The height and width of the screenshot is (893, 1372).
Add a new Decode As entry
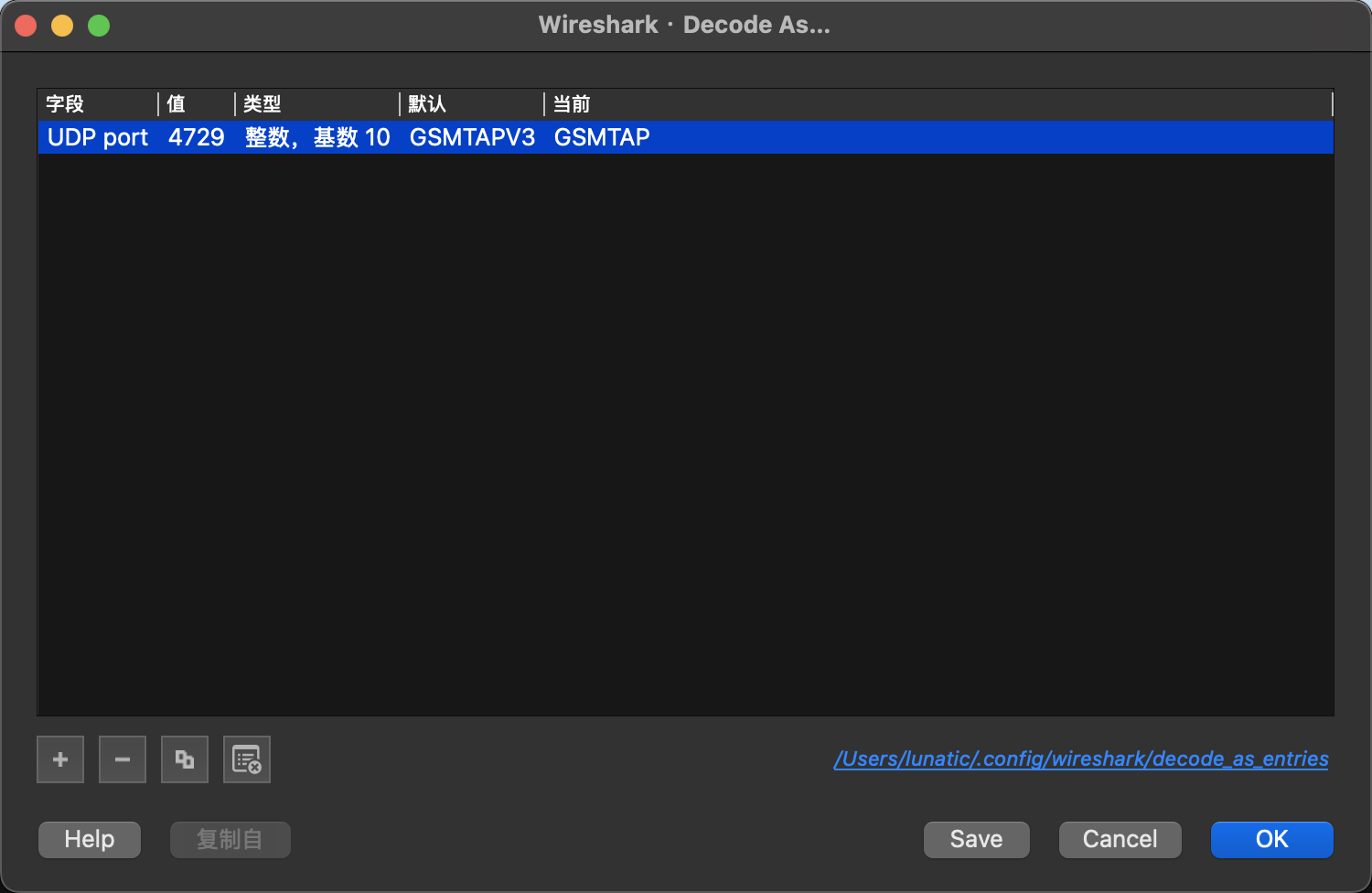pyautogui.click(x=60, y=759)
